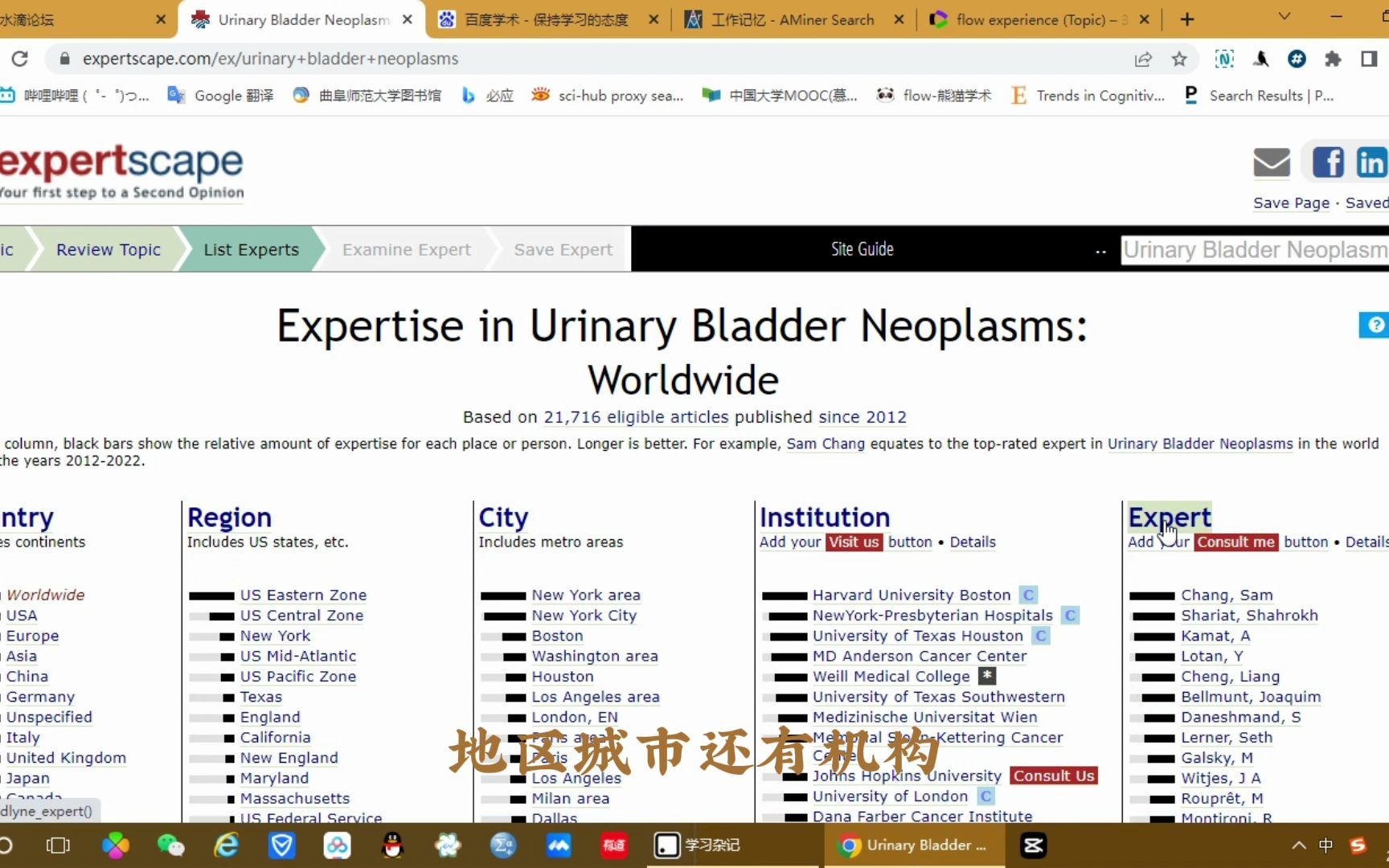Click the C badge beside University of Texas Houston
Viewport: 1389px width, 868px height.
pos(1040,636)
